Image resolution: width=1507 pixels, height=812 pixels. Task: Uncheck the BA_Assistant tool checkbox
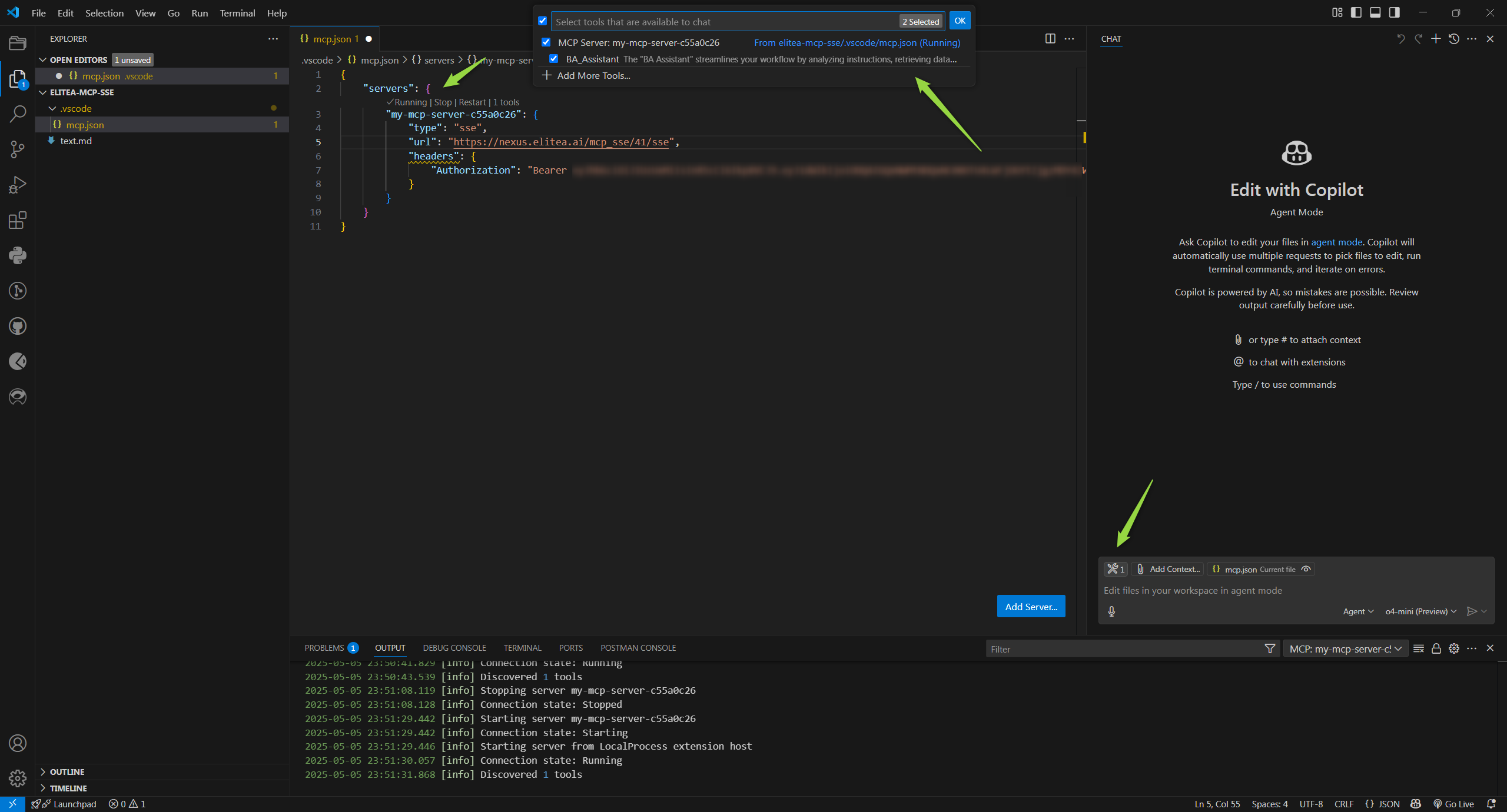pos(554,59)
